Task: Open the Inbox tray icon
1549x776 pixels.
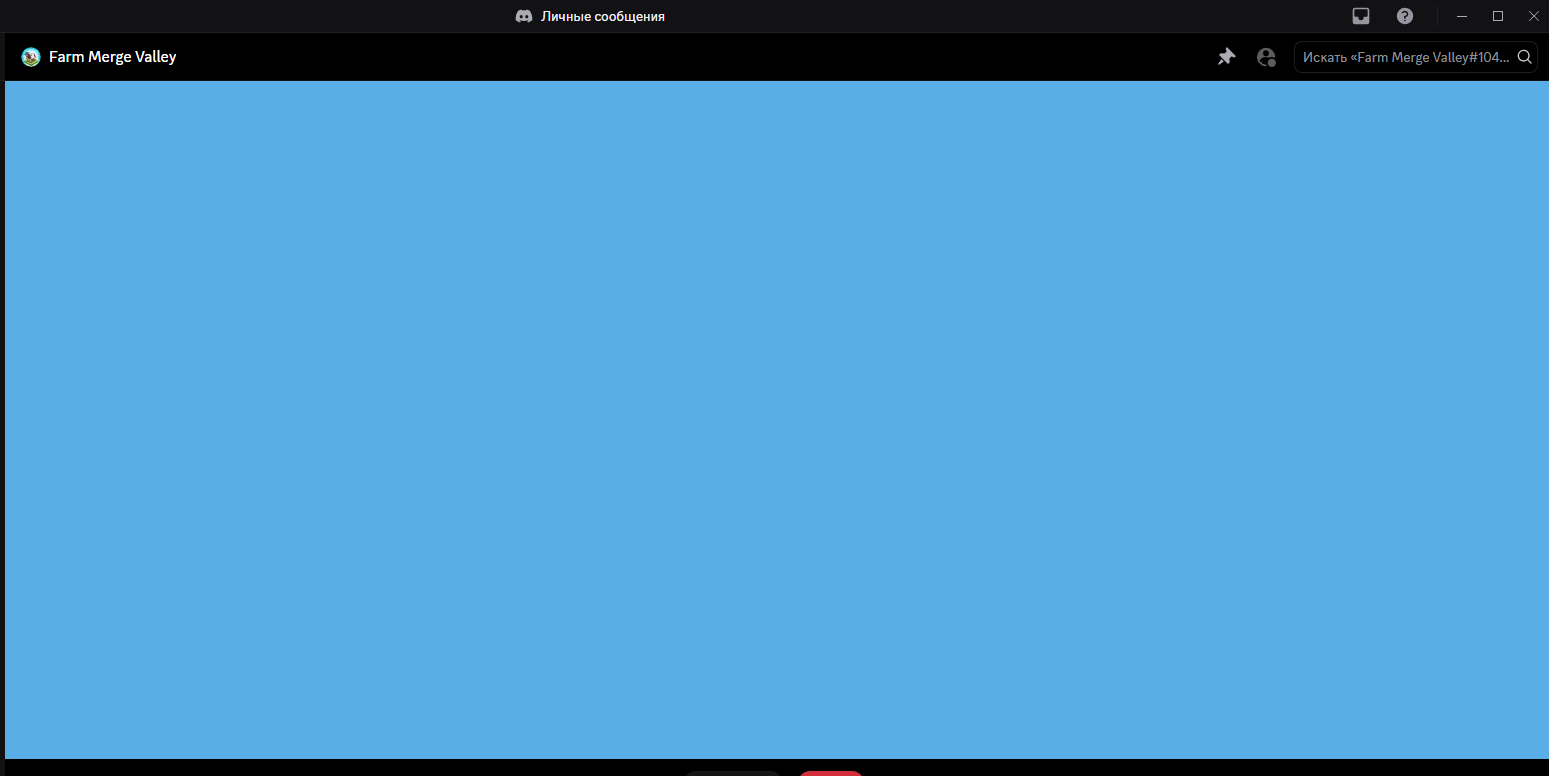Action: pos(1361,16)
